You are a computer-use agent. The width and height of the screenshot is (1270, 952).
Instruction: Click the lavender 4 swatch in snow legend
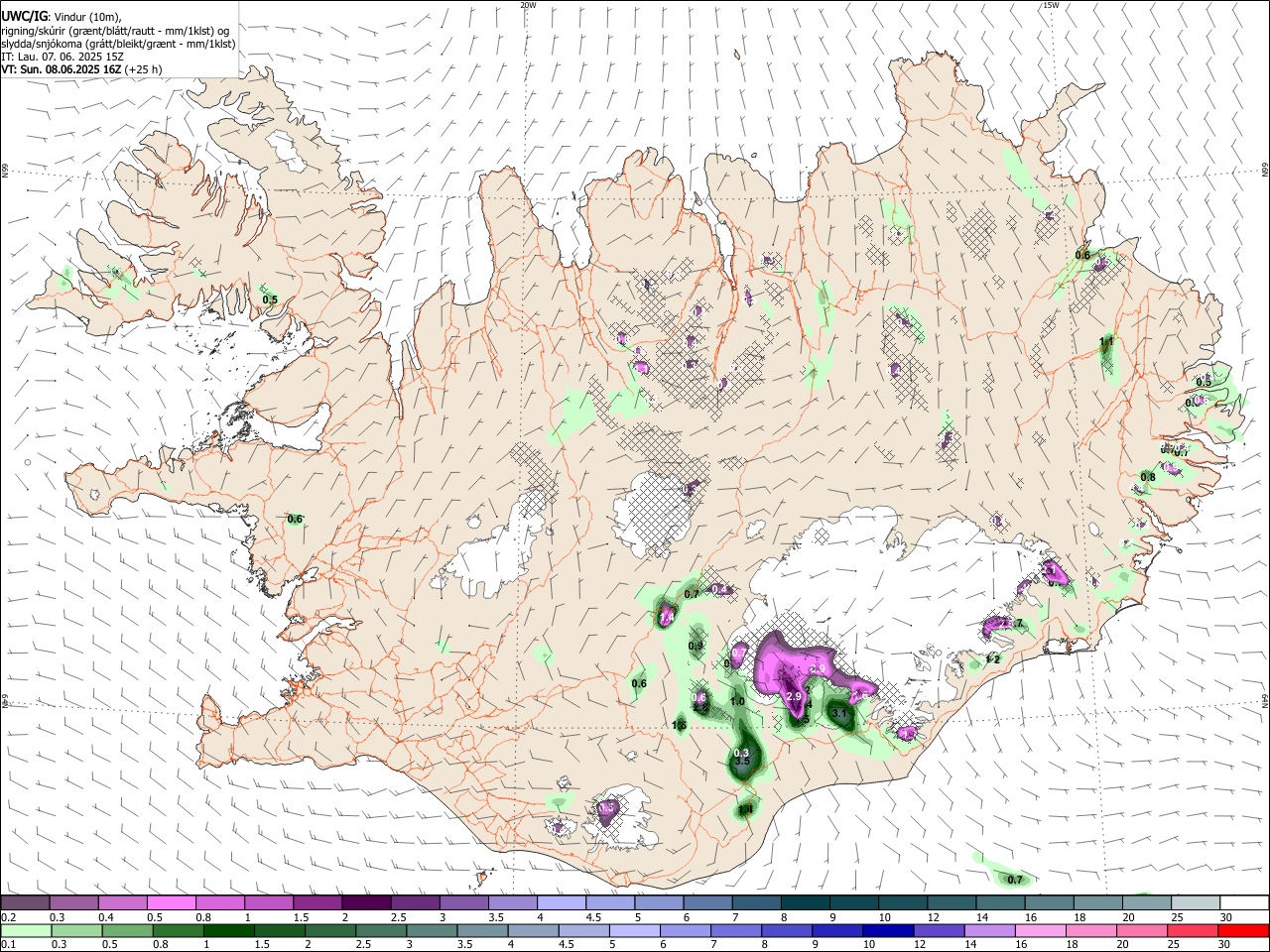[x=562, y=903]
